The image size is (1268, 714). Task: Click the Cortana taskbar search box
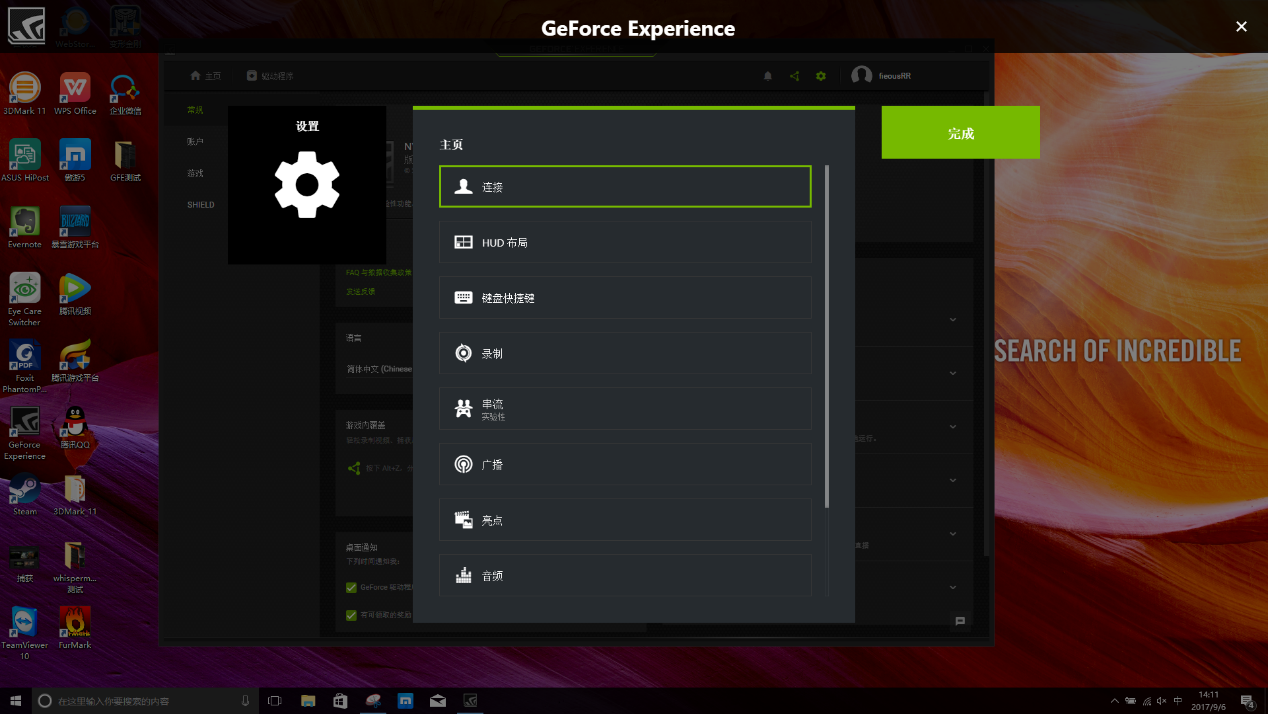point(145,701)
